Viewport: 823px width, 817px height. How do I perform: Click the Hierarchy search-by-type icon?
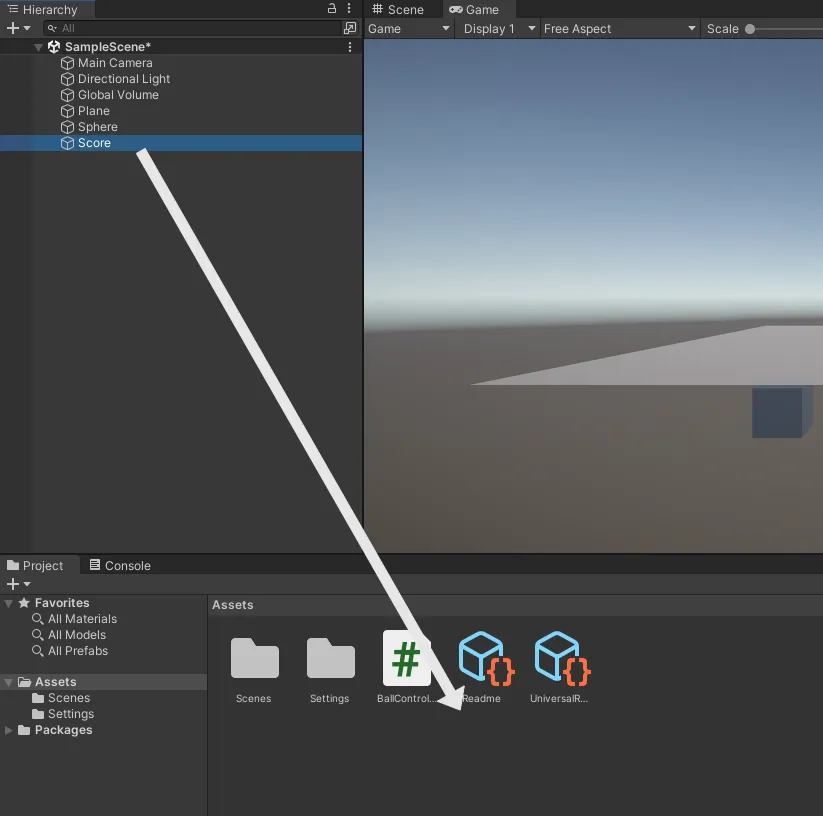(x=349, y=28)
